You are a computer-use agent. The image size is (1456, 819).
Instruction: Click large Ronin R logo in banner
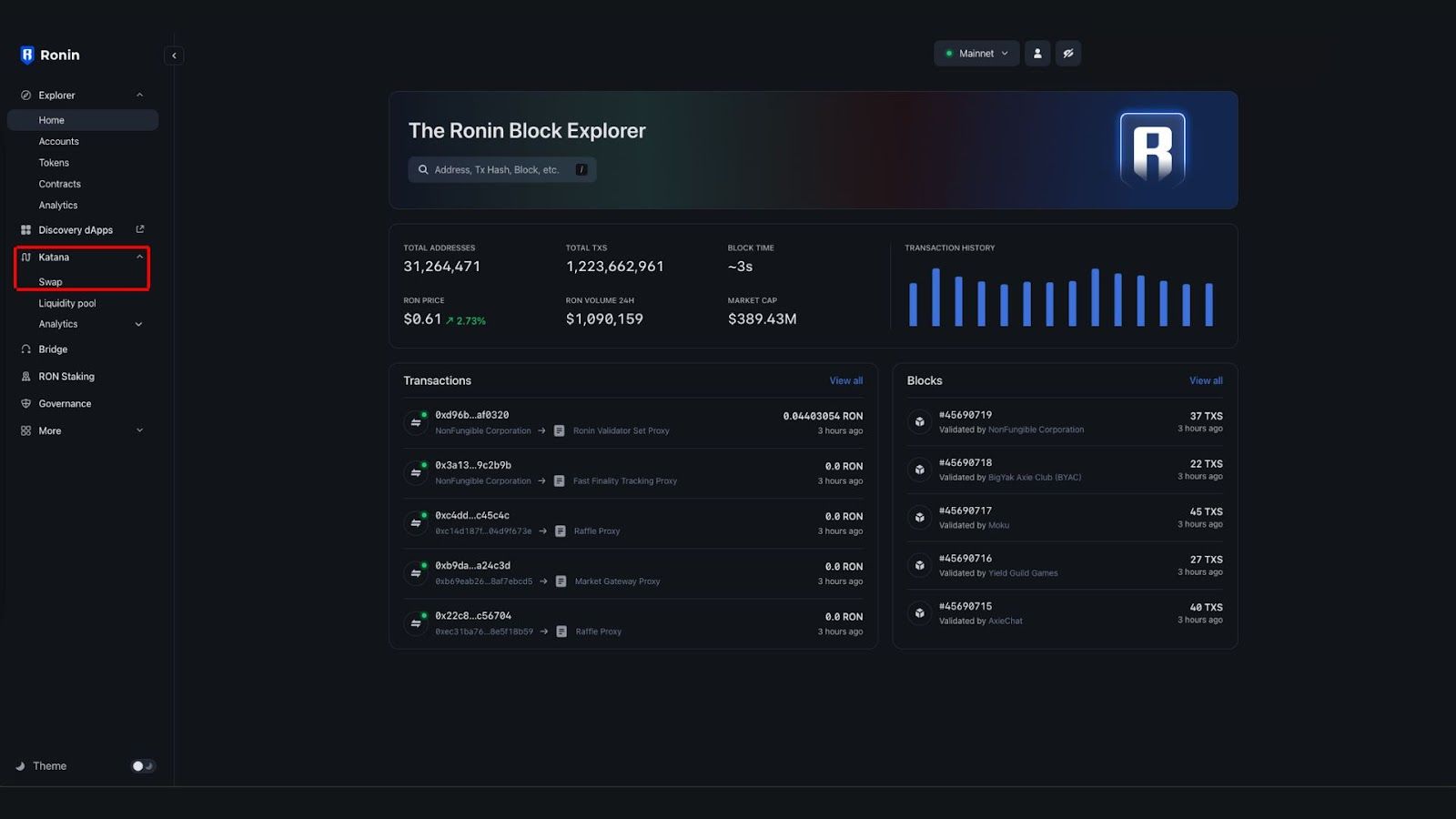[1152, 149]
